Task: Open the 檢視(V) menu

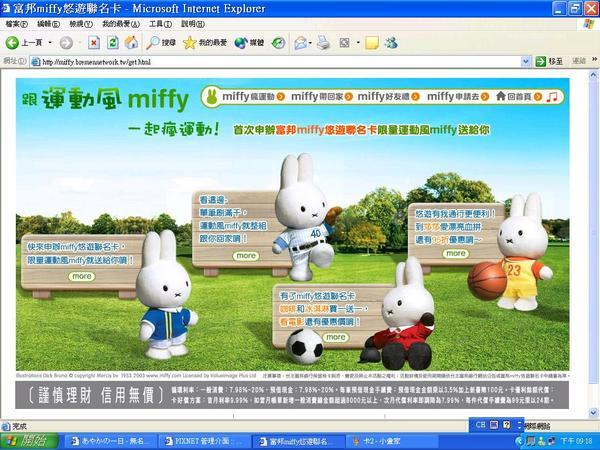Action: [81, 24]
